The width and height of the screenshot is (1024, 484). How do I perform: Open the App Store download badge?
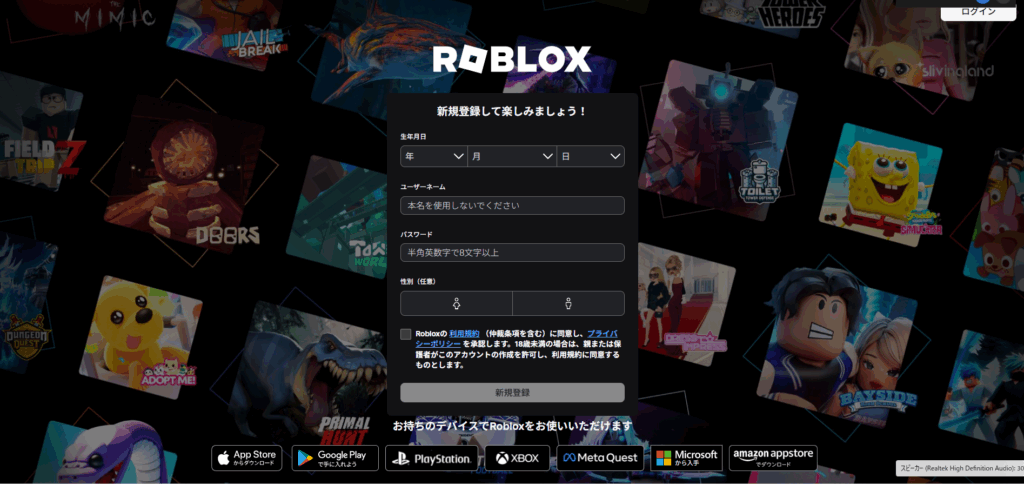247,458
